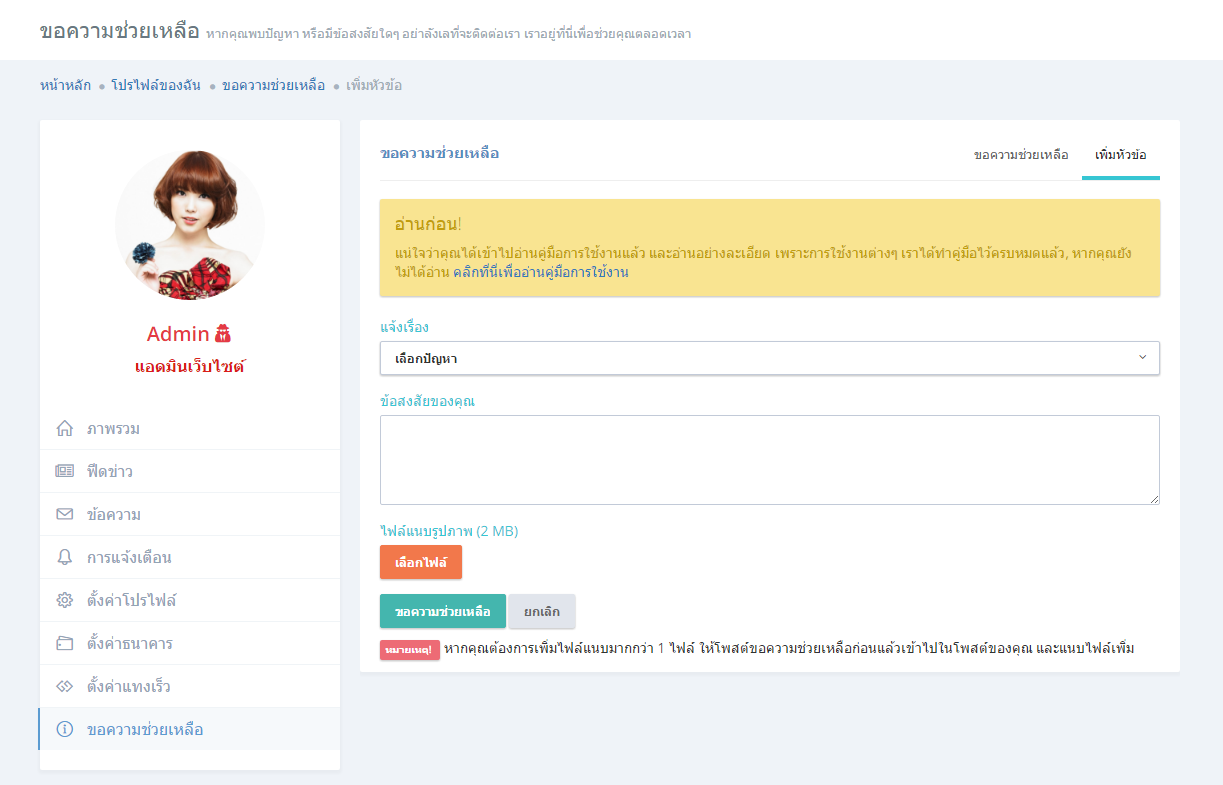The height and width of the screenshot is (785, 1223).
Task: Click the chevron arrow of the แจ้งเรื่อง select box
Action: (1143, 357)
